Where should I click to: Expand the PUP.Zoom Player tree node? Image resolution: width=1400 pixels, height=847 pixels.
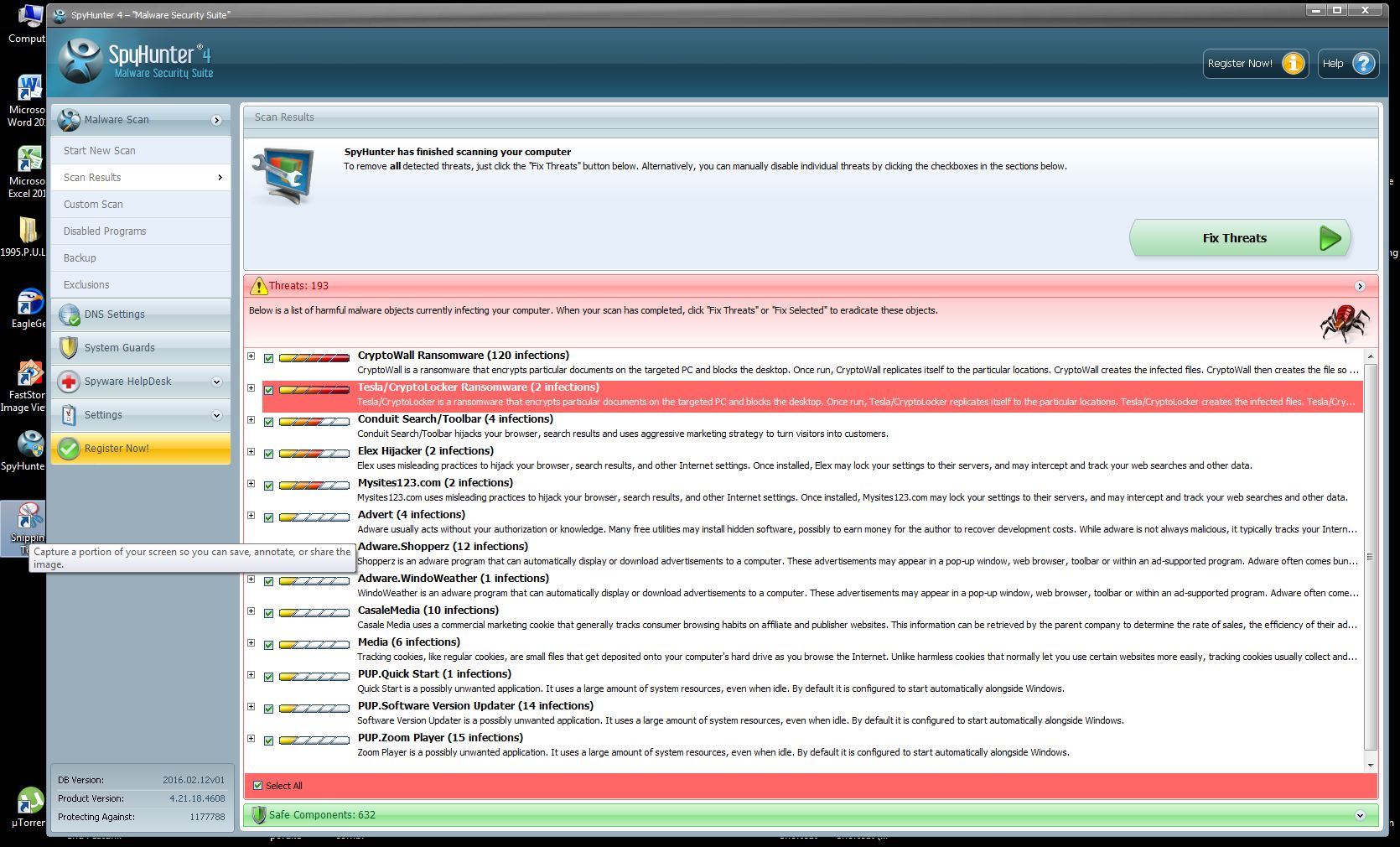click(x=251, y=739)
